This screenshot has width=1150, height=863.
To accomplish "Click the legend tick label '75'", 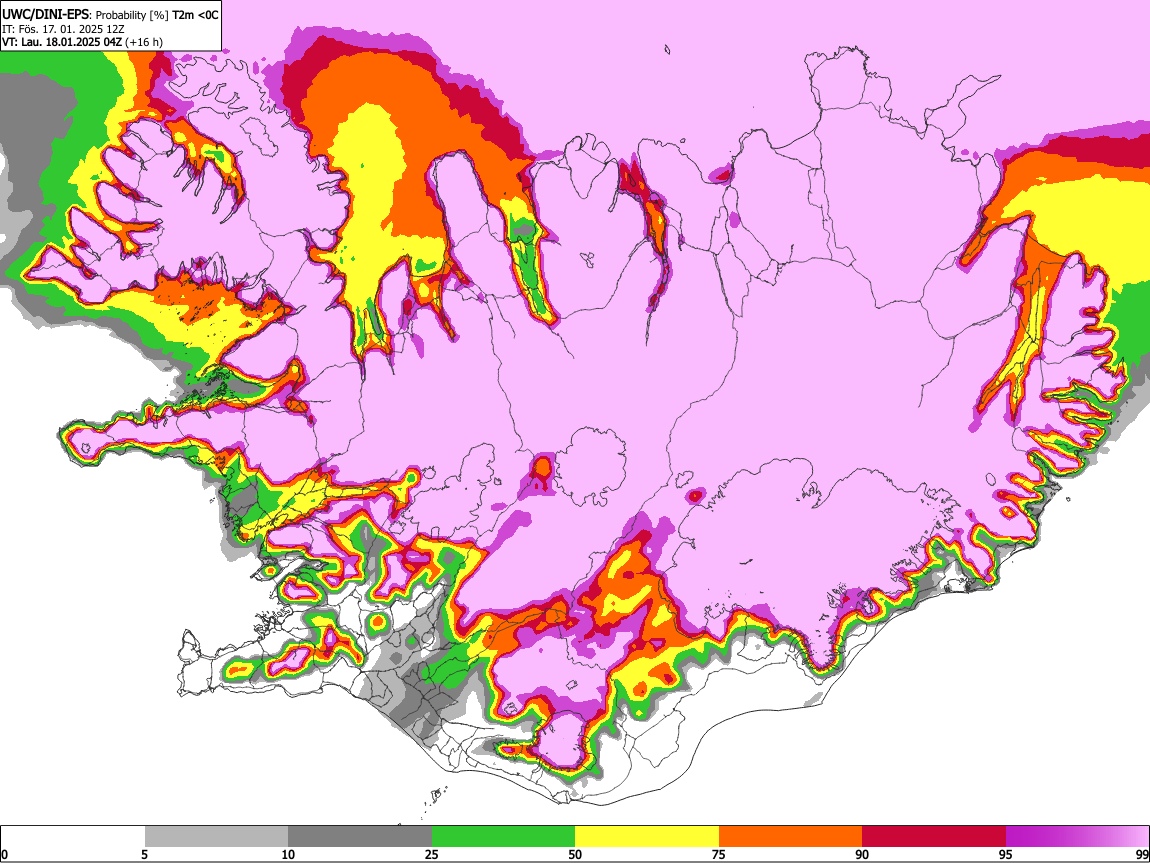I will point(719,855).
